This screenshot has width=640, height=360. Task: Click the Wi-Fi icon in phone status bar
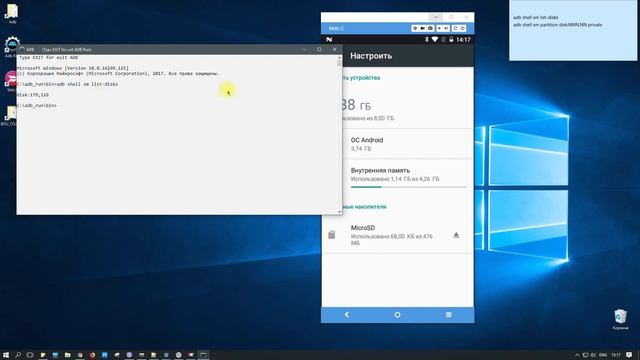(435, 40)
